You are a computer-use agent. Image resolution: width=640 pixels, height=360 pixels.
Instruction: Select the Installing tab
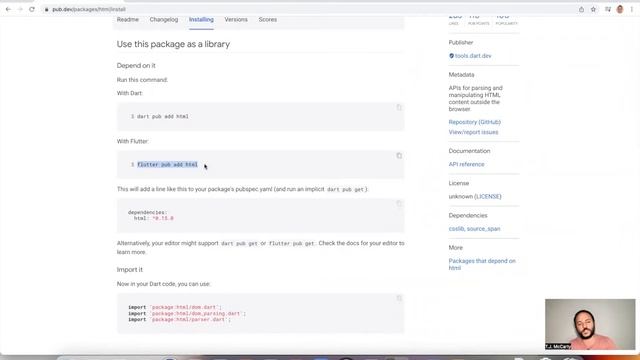click(x=201, y=20)
